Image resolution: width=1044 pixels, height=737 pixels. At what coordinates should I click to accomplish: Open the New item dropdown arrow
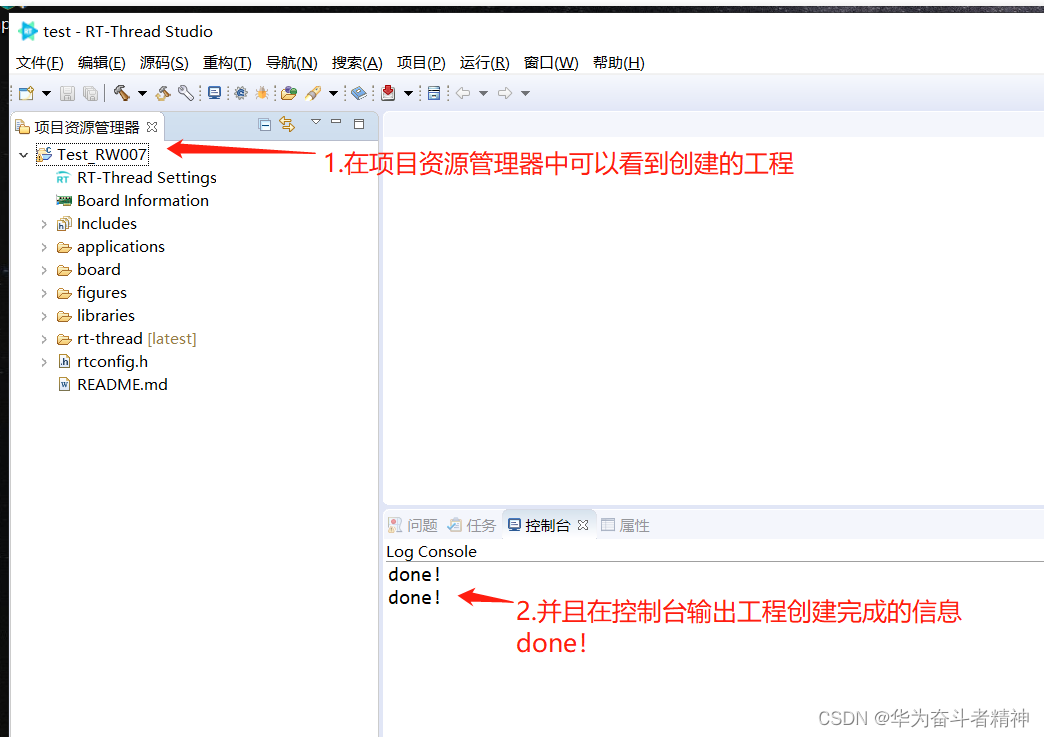click(x=46, y=93)
